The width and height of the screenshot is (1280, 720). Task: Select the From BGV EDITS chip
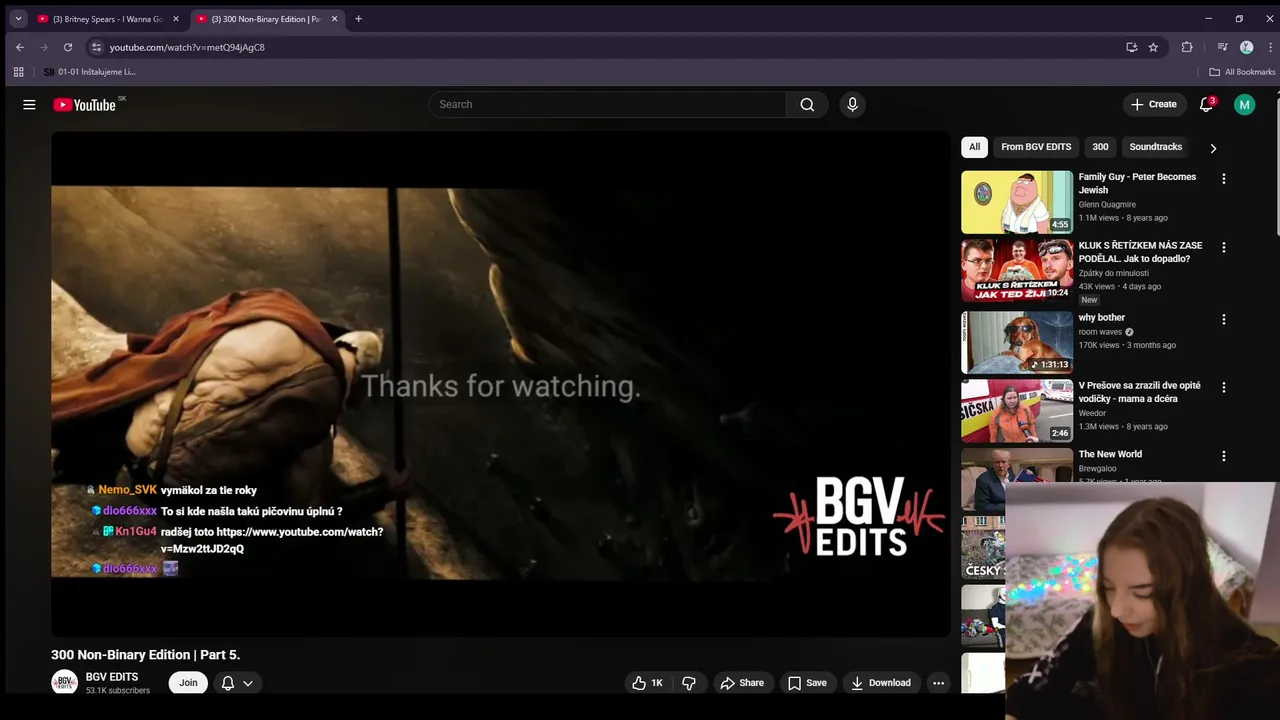(x=1036, y=147)
